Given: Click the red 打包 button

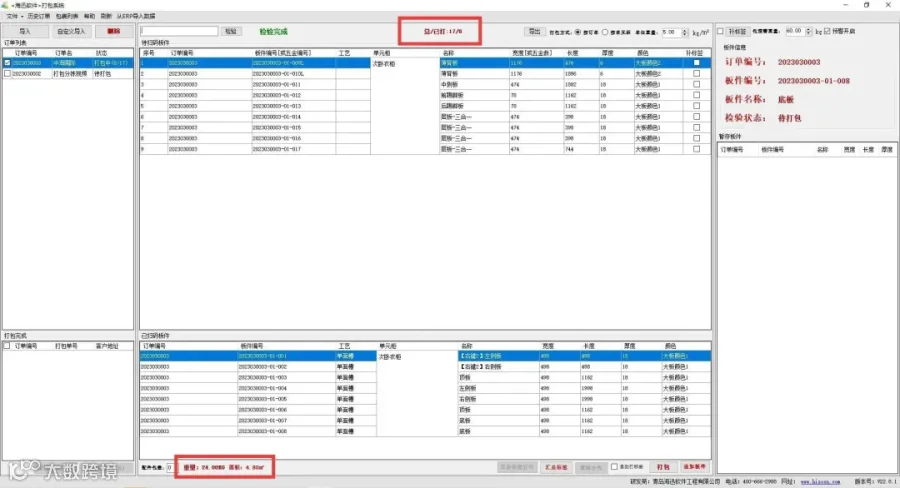Looking at the screenshot, I should click(x=663, y=467).
